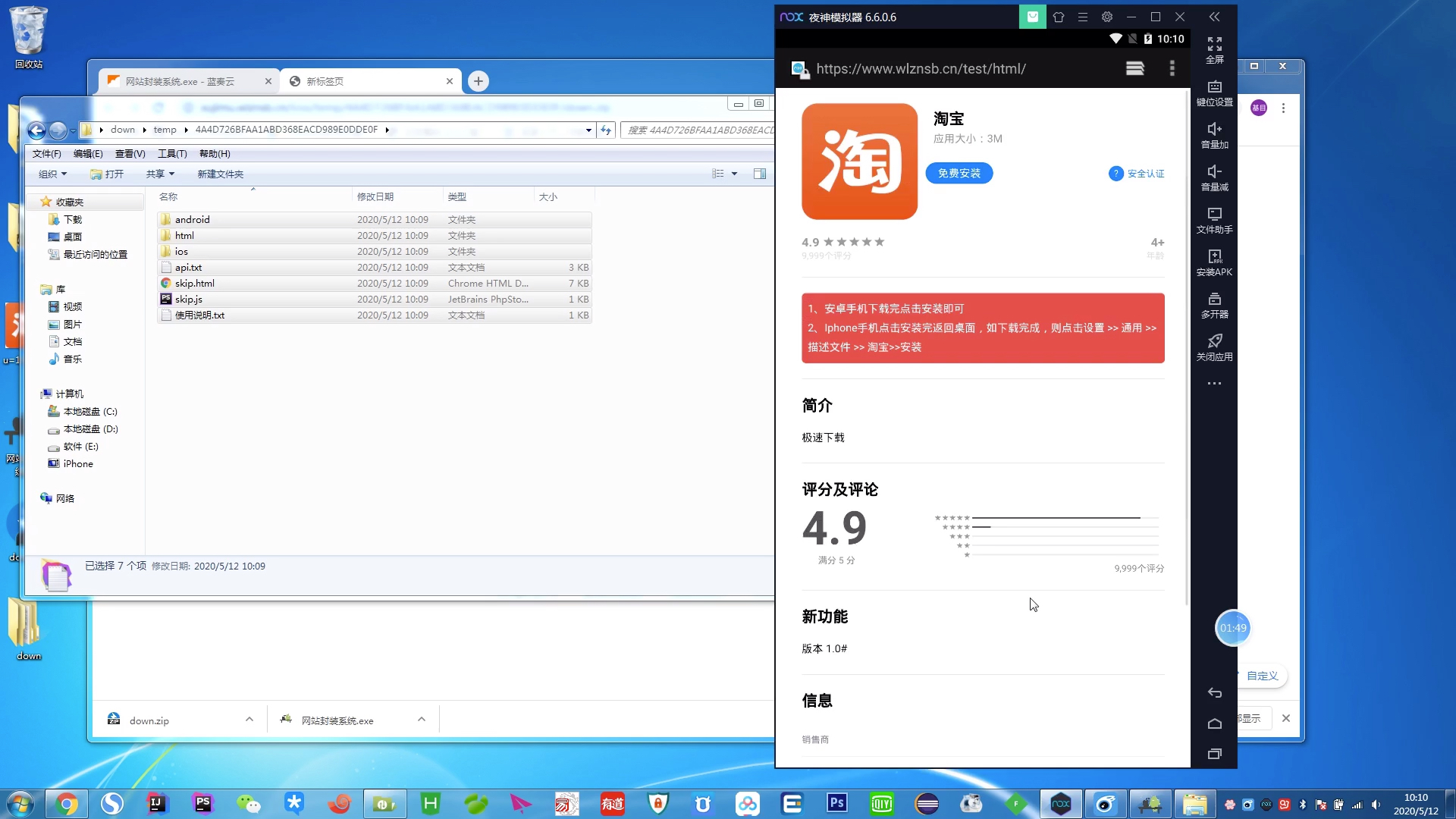Select the ios folder
1456x819 pixels.
coord(374,252)
